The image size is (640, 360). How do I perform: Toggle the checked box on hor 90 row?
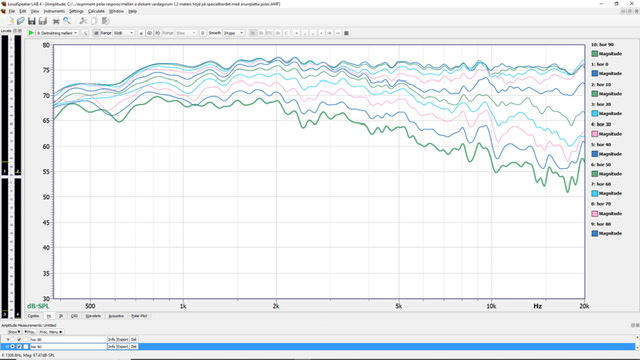19,347
